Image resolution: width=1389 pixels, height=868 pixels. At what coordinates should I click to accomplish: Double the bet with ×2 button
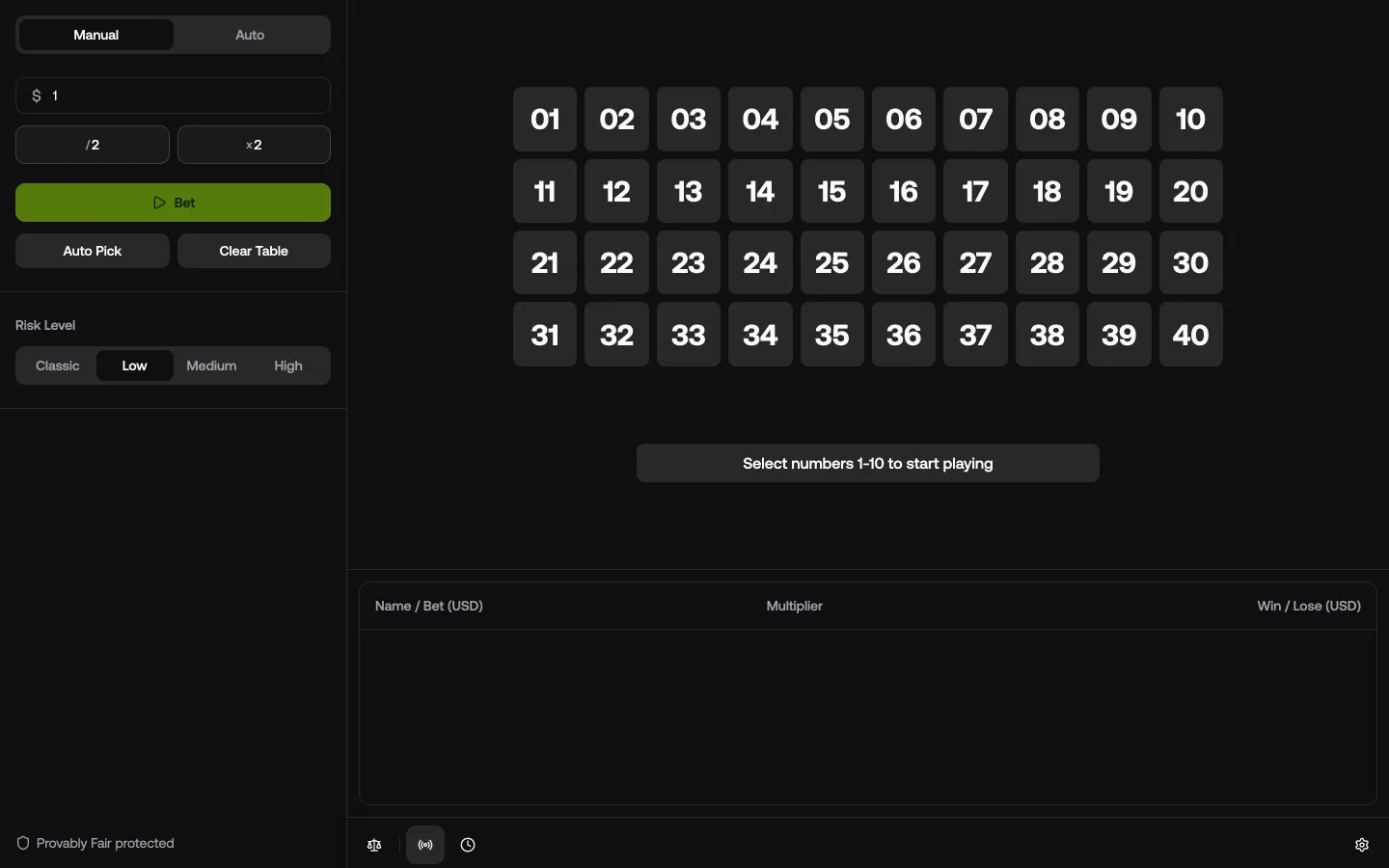255,145
